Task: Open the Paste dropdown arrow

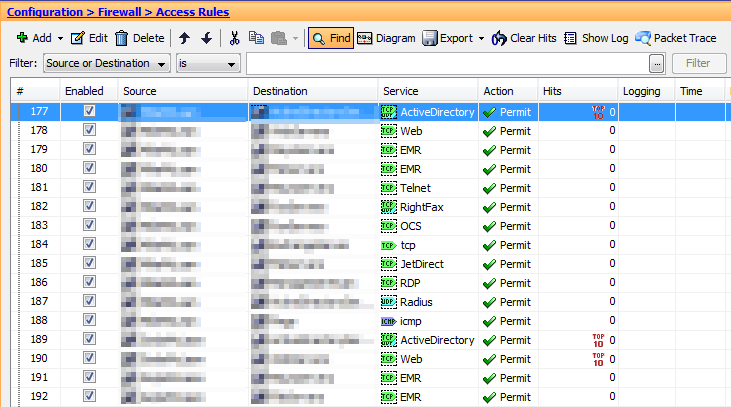Action: point(295,39)
